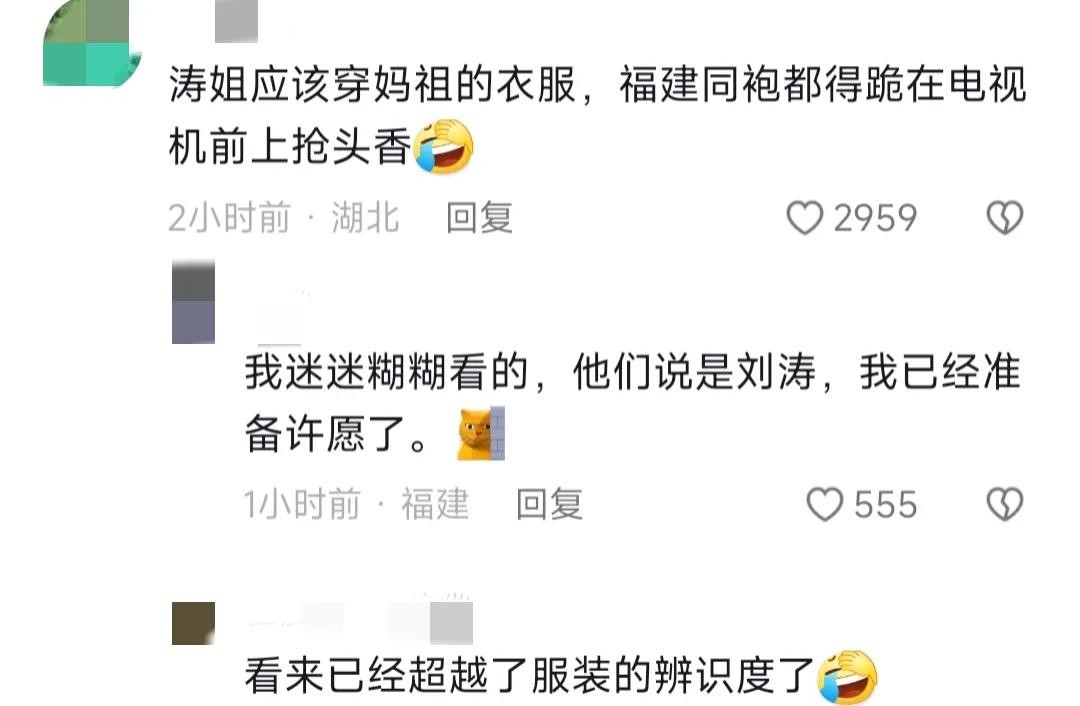Tap the 555 like count

pos(886,505)
